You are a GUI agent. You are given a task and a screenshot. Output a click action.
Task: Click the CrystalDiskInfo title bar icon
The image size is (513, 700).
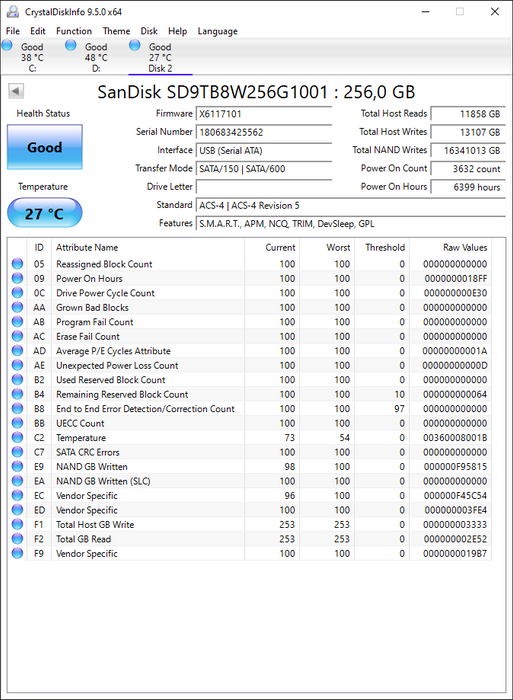(13, 11)
